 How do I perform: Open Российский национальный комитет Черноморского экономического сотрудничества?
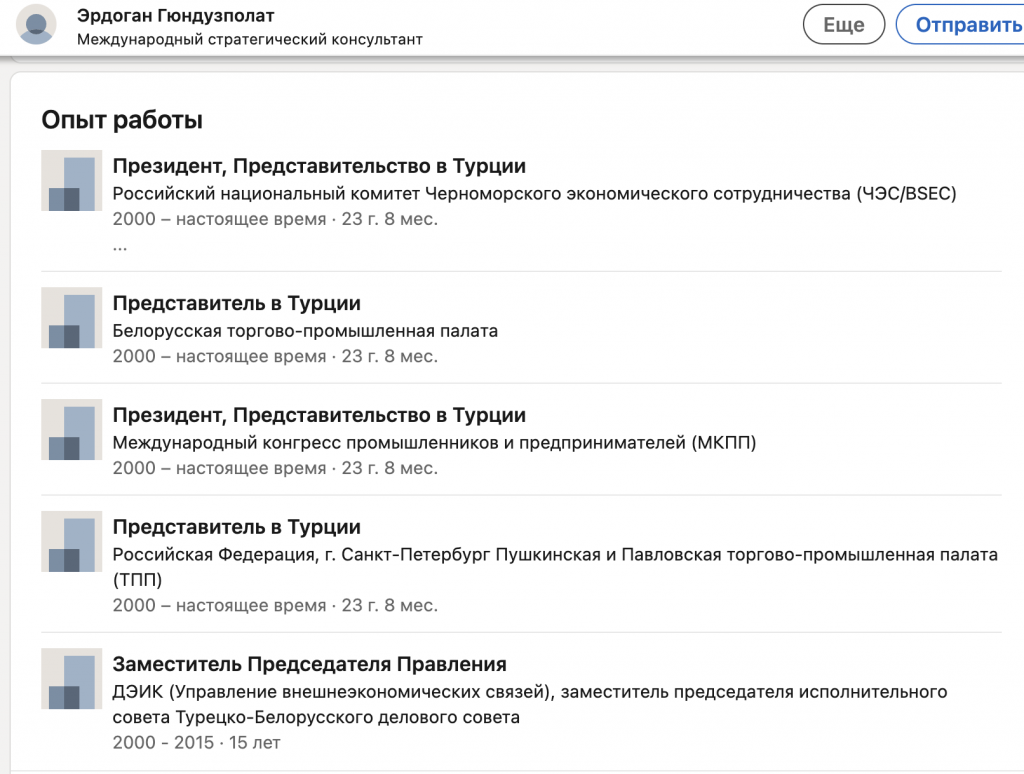pyautogui.click(x=534, y=193)
